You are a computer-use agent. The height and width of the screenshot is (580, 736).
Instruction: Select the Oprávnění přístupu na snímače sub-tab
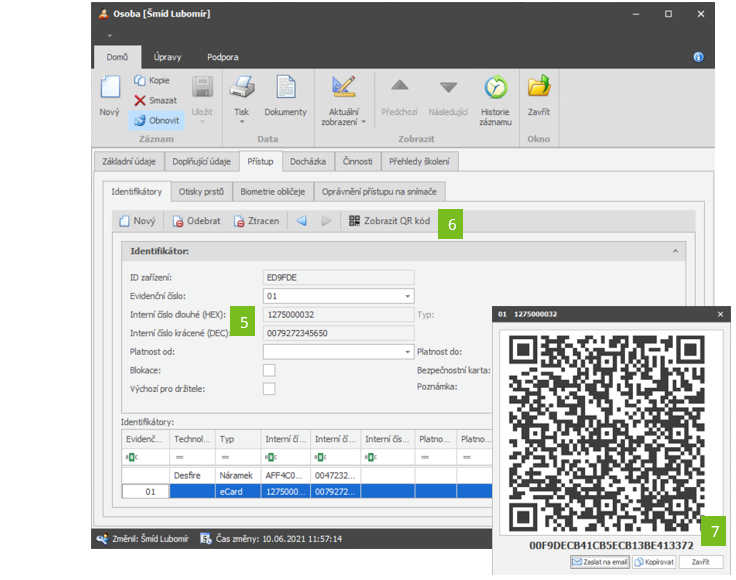click(x=379, y=191)
